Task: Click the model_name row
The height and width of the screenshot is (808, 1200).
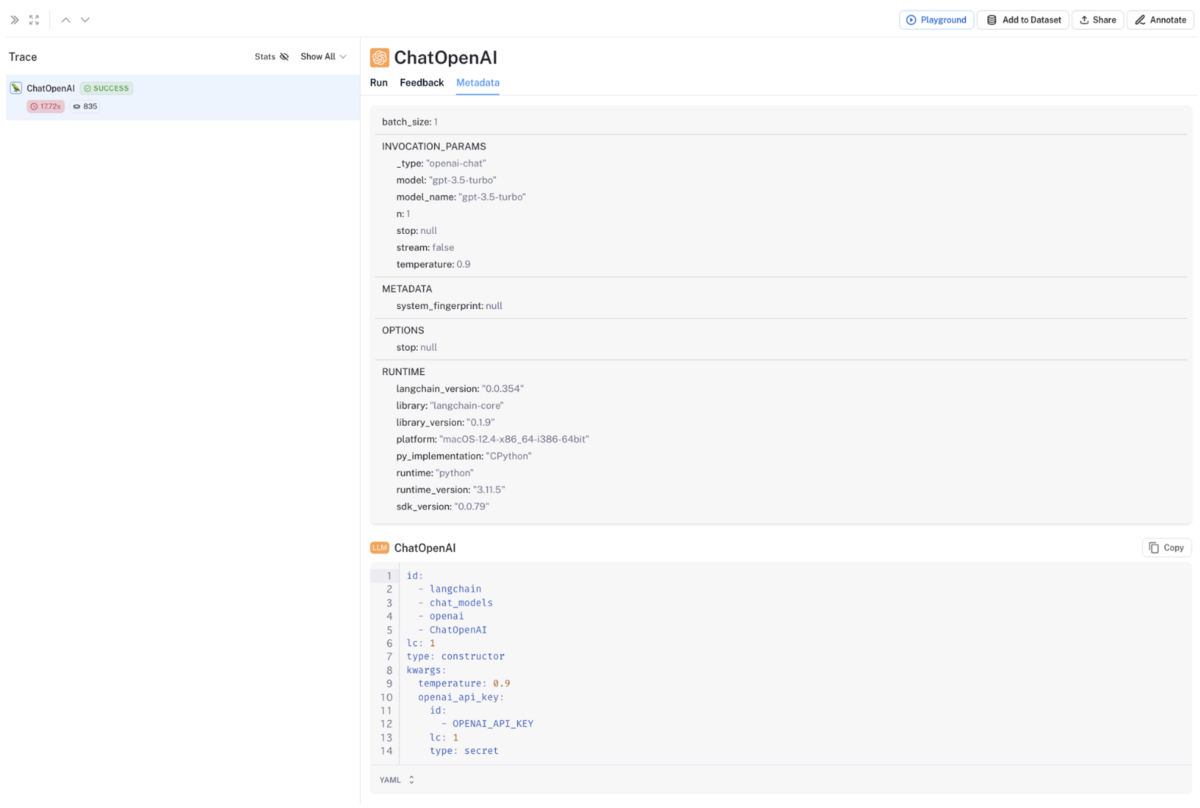Action: 461,197
